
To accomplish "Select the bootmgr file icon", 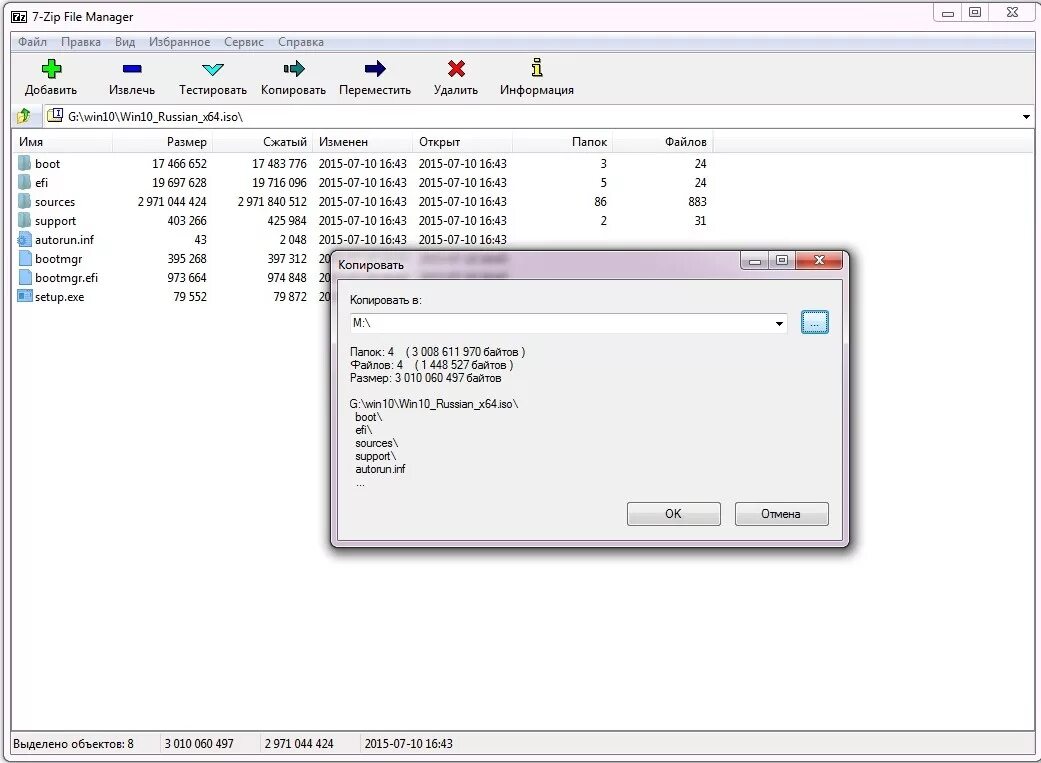I will click(x=25, y=258).
